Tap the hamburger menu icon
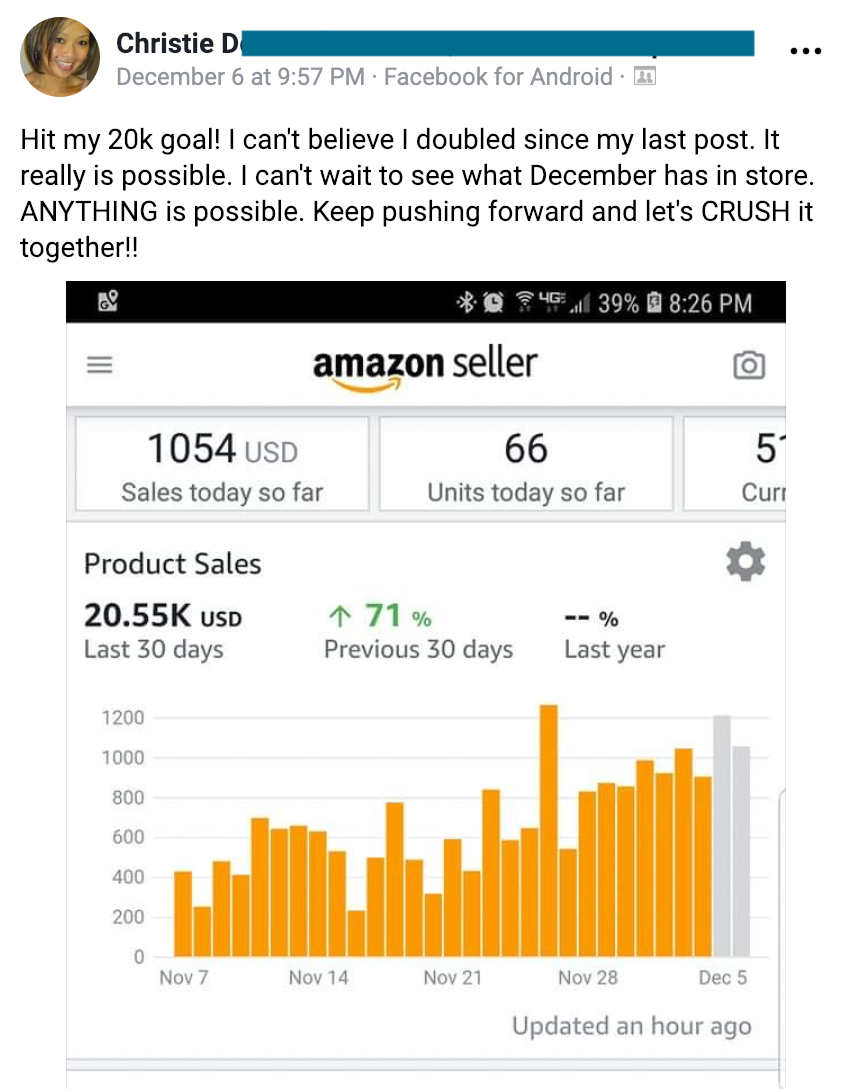The image size is (850, 1089). pos(99,366)
